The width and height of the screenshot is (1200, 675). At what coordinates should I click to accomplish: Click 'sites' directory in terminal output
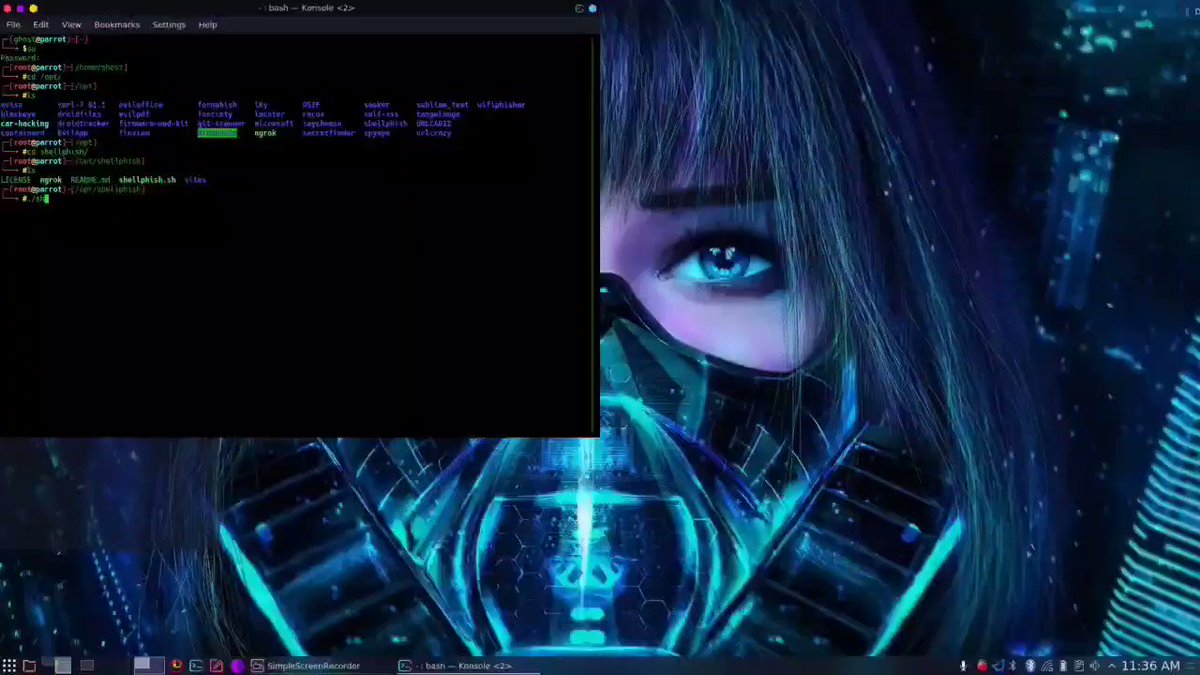coord(195,180)
